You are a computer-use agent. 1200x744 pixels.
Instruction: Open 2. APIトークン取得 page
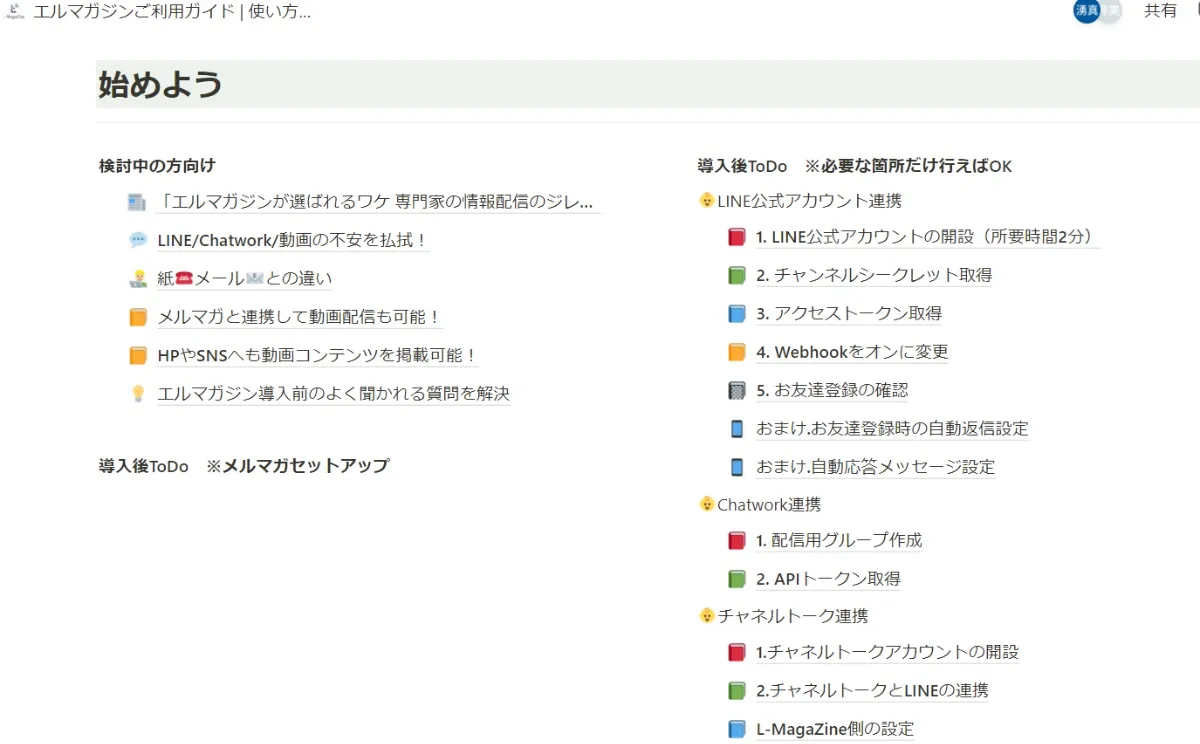click(828, 579)
